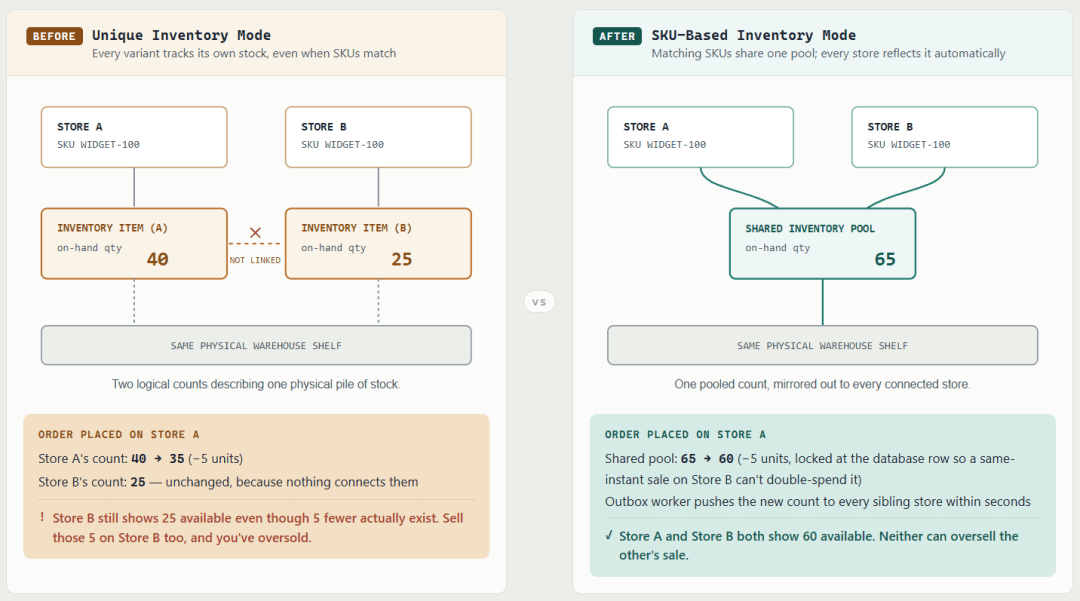Select the 'SKU-Based Inventory Mode' heading
Image resolution: width=1080 pixels, height=601 pixels.
point(754,35)
